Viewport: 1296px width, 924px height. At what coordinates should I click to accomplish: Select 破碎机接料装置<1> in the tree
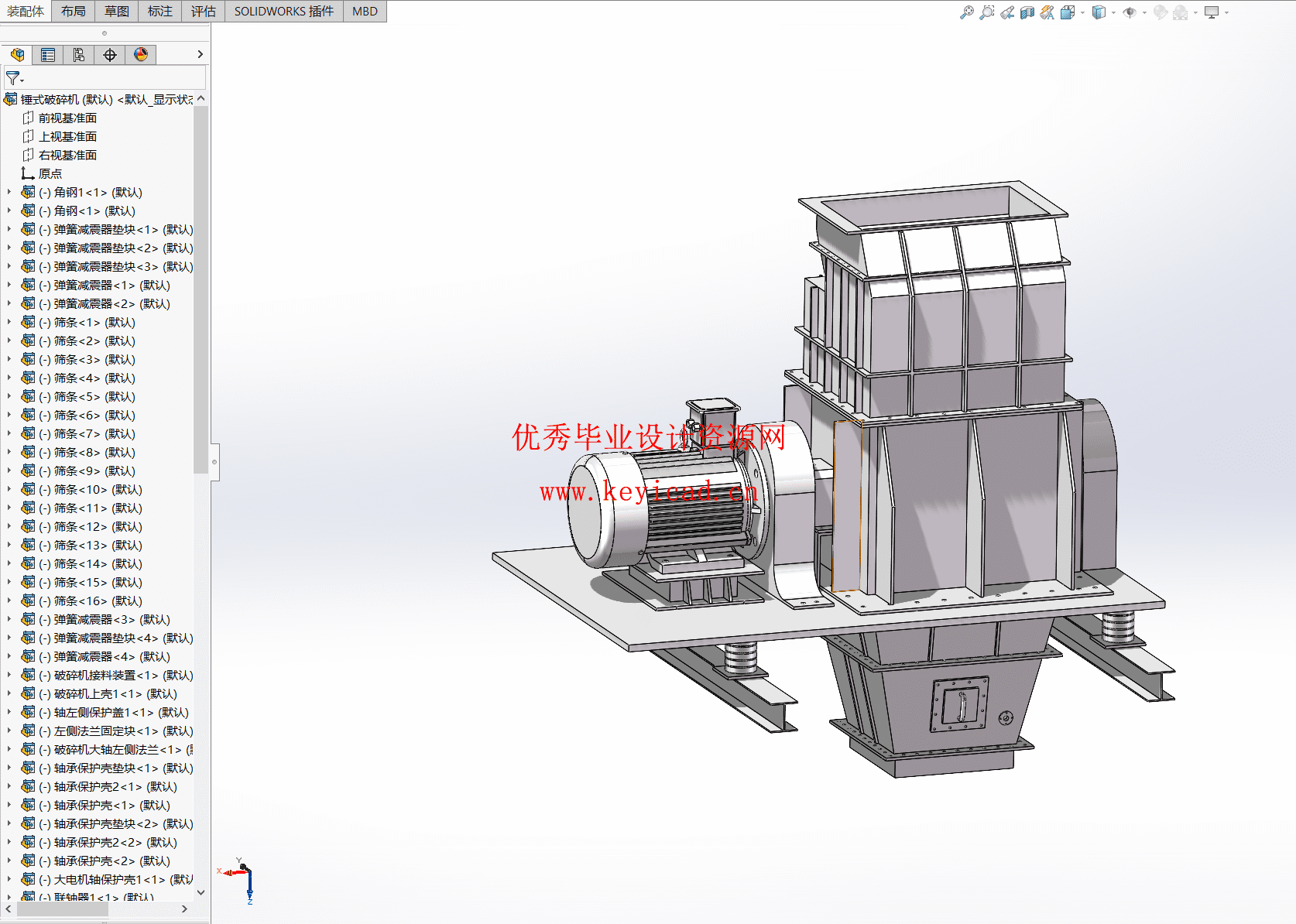pos(116,675)
